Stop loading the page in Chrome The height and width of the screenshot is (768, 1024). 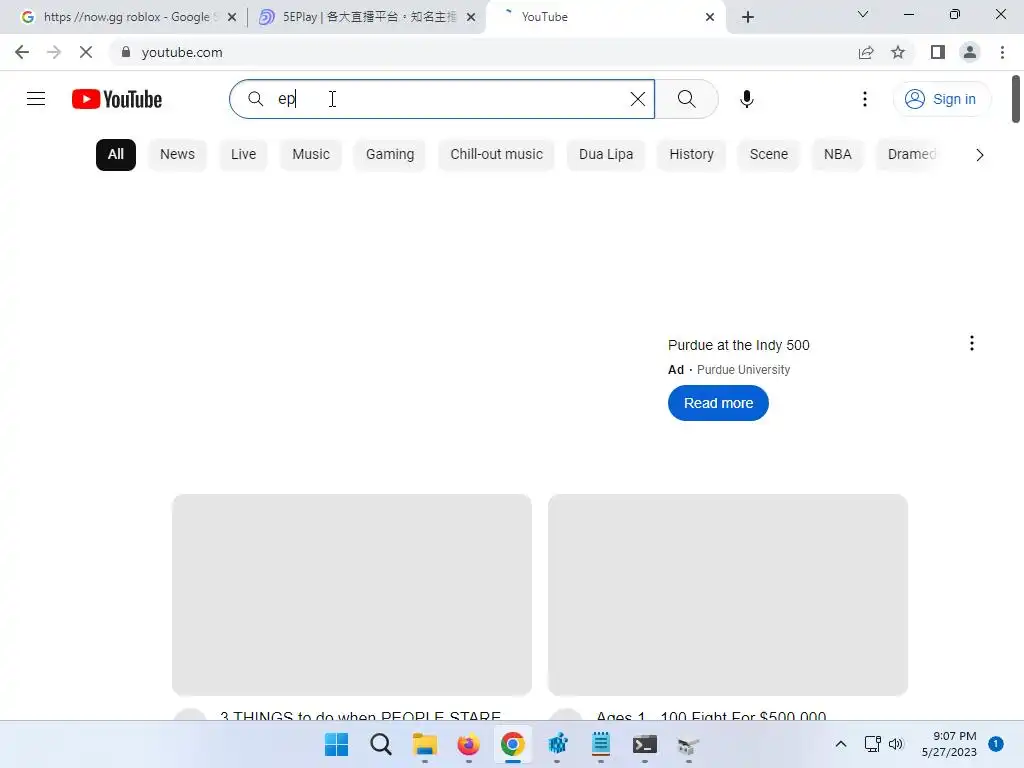pos(86,52)
